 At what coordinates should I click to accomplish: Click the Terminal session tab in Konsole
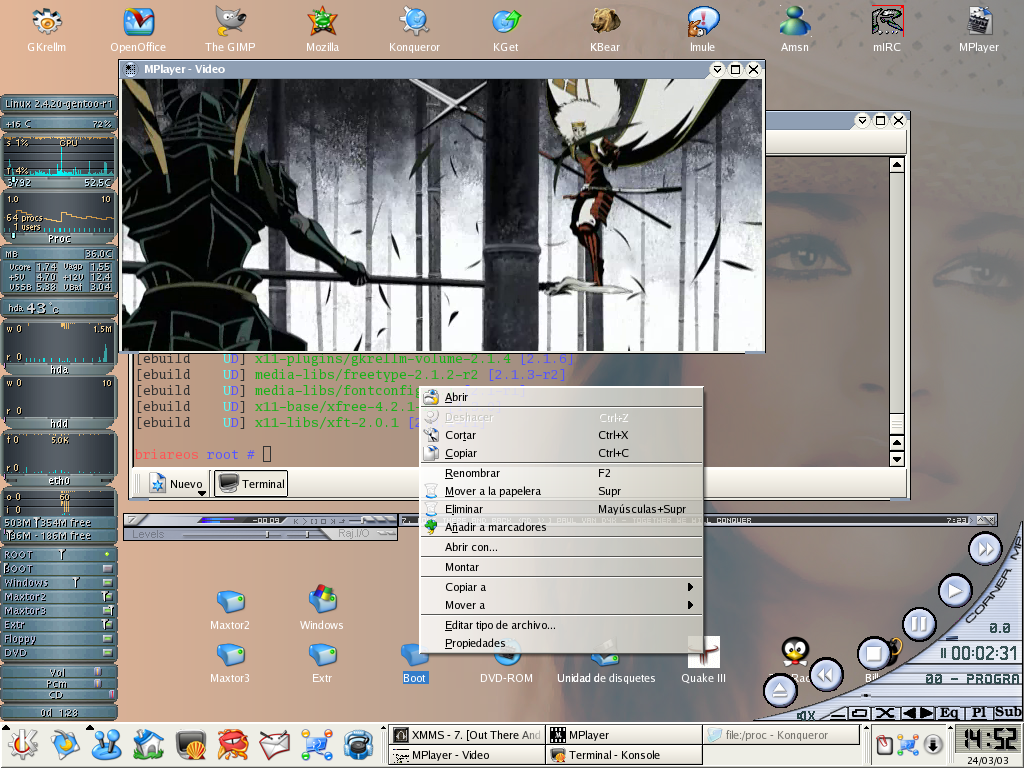[x=251, y=484]
